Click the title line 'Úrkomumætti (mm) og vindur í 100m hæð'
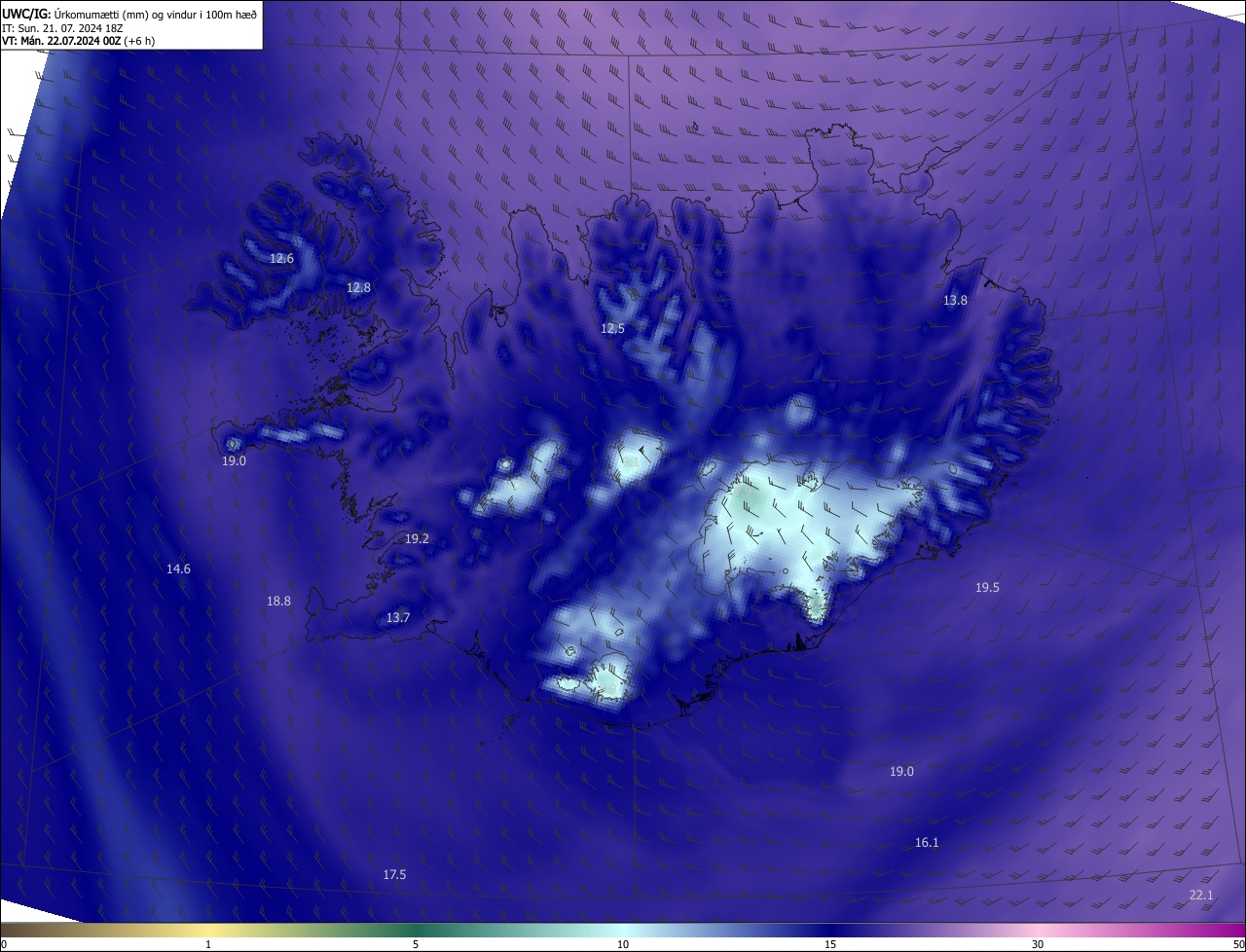This screenshot has width=1246, height=952. click(156, 13)
